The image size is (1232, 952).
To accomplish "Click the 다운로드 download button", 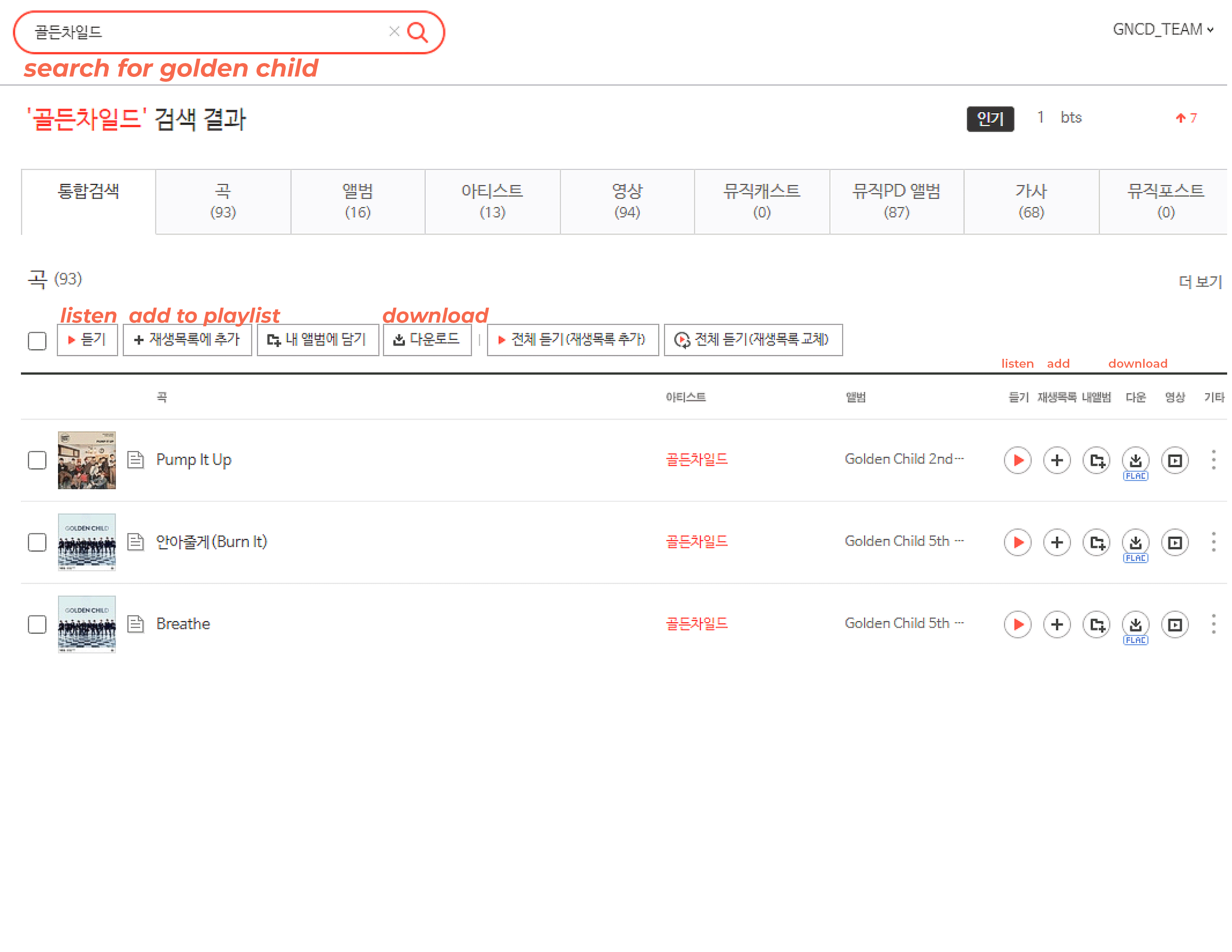I will pyautogui.click(x=427, y=339).
